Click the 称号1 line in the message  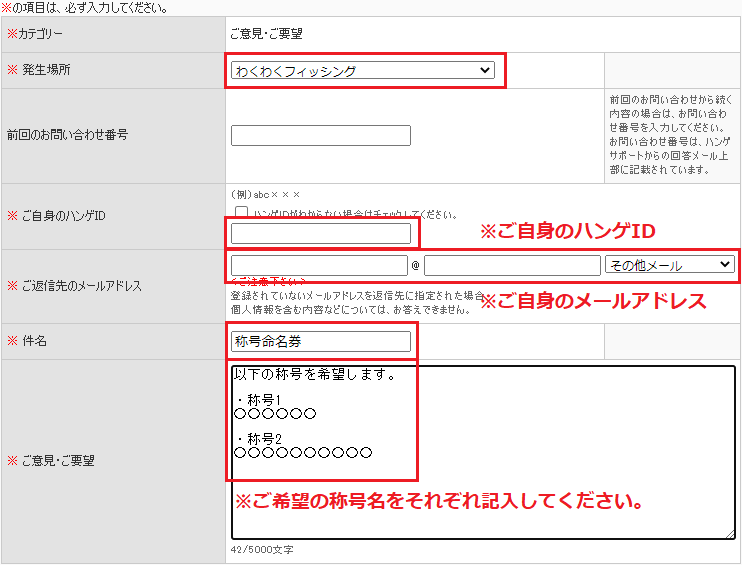pos(258,400)
